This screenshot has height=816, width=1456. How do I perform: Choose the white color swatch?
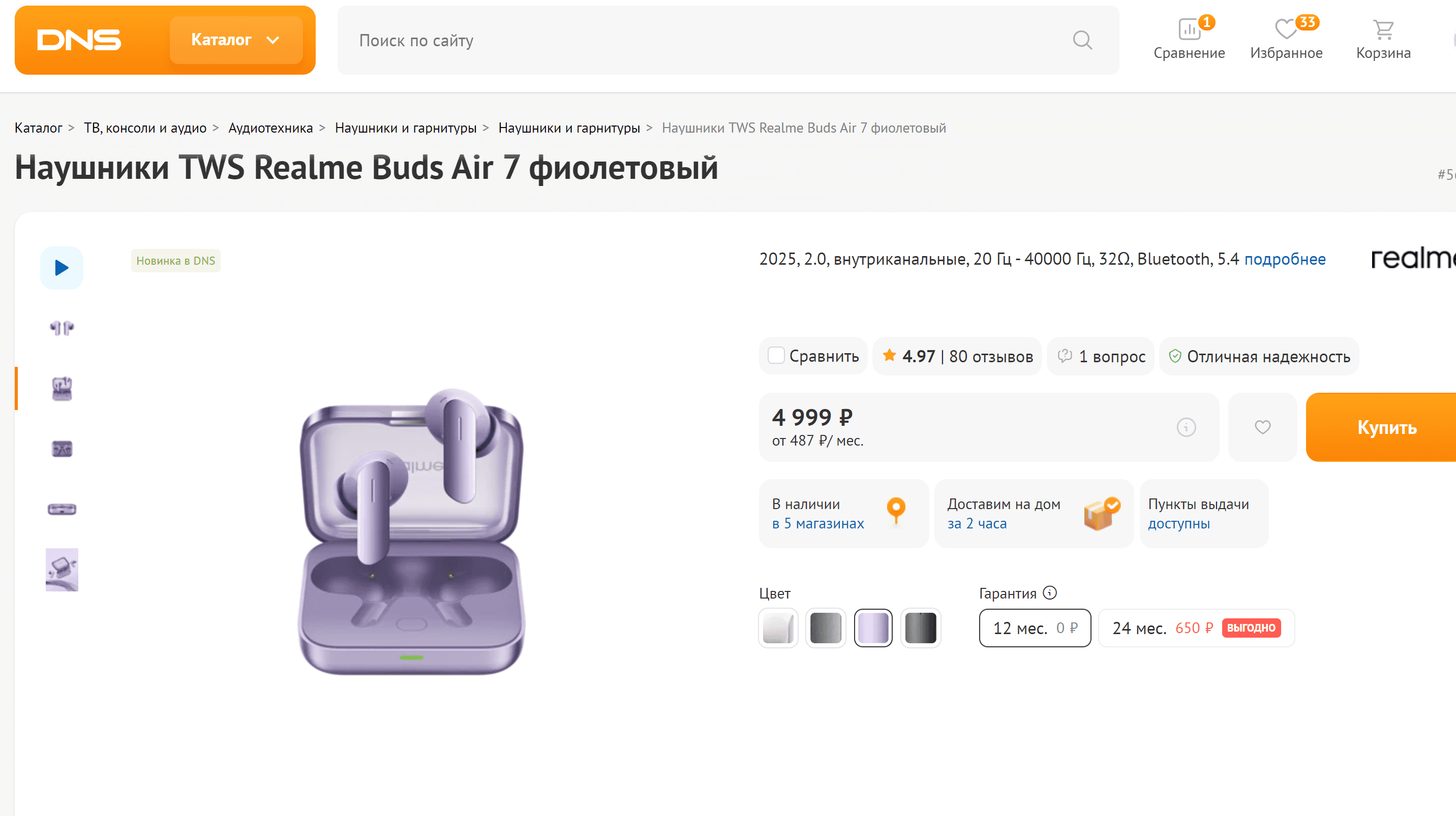pos(778,628)
